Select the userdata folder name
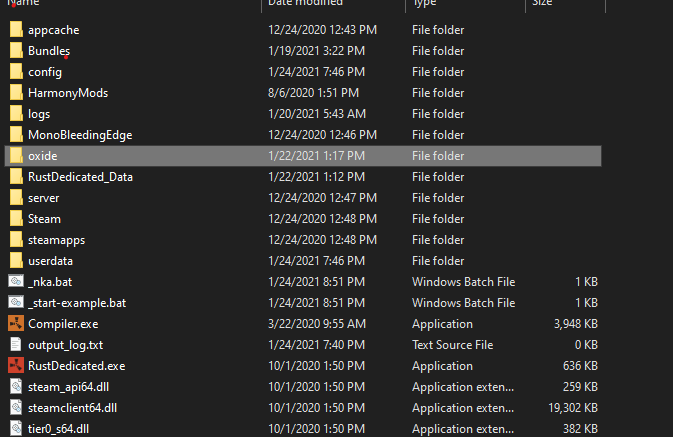 click(52, 261)
